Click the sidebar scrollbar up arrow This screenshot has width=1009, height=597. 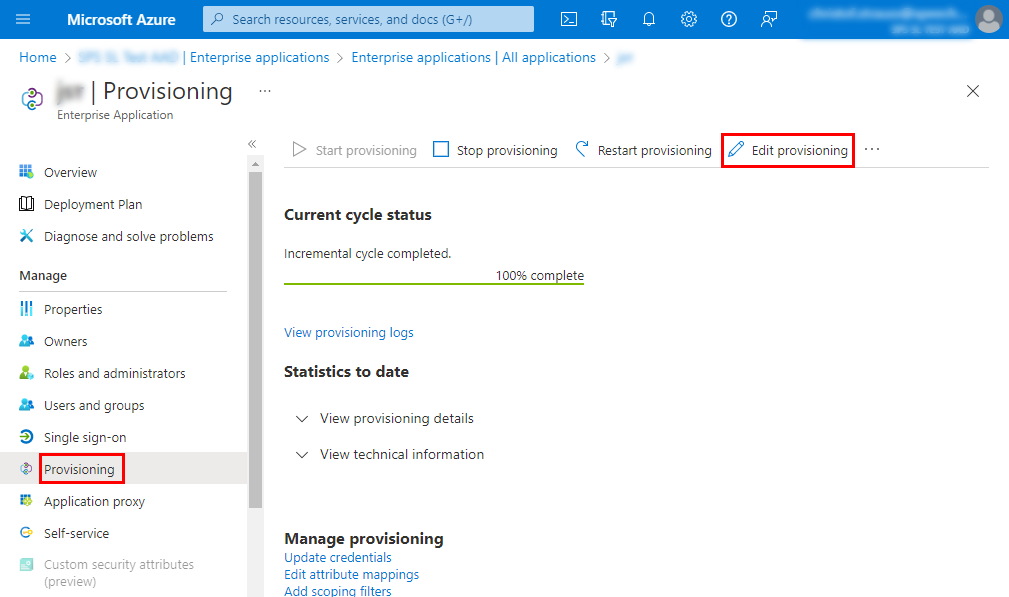tap(255, 165)
